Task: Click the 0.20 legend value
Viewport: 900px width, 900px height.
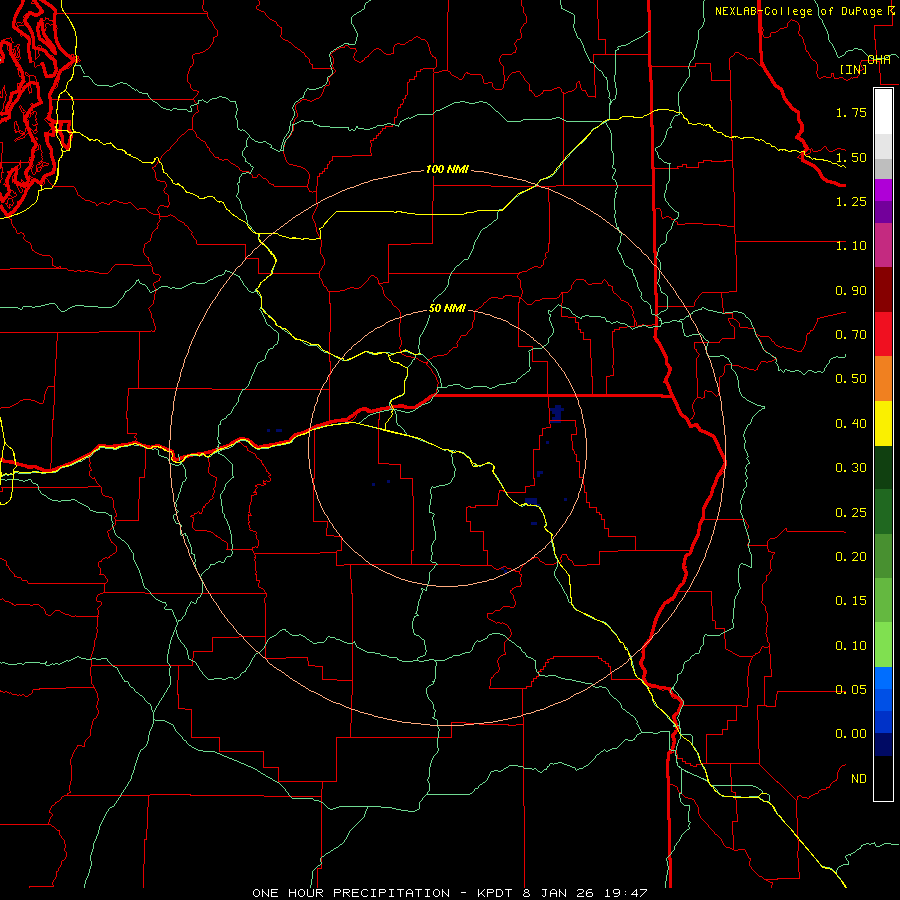Action: [851, 557]
